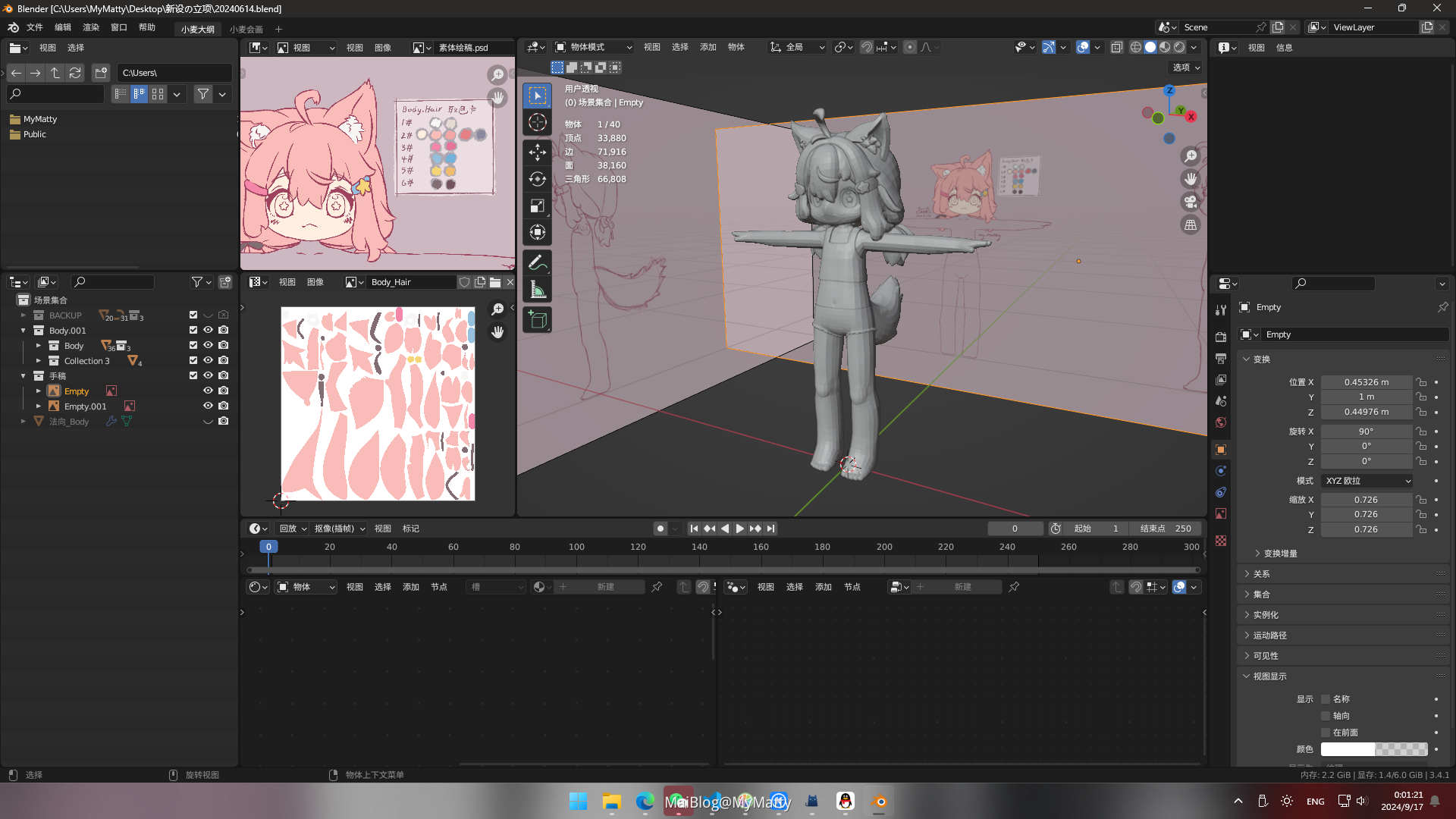Switch to the 小麦会画 workspace tab

[x=246, y=30]
